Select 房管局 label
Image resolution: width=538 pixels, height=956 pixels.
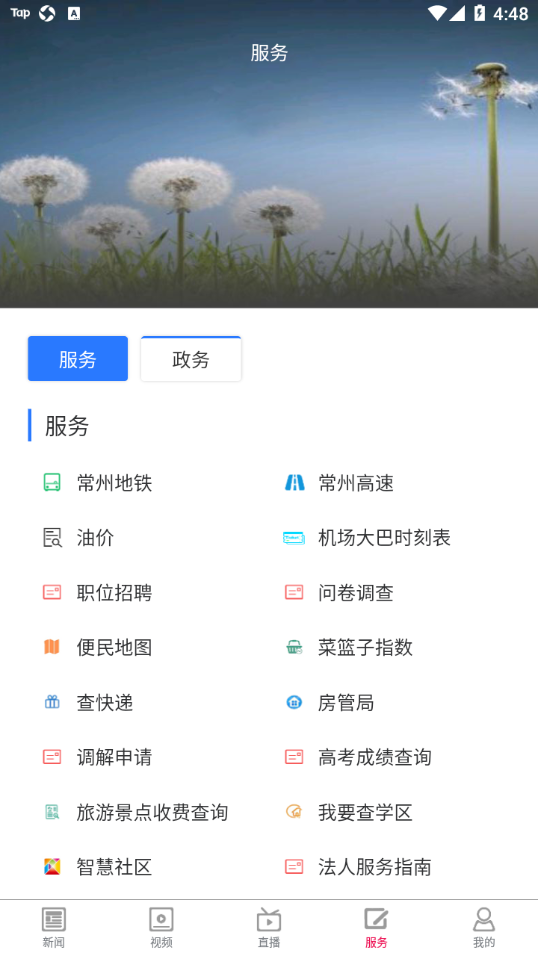[x=346, y=702]
